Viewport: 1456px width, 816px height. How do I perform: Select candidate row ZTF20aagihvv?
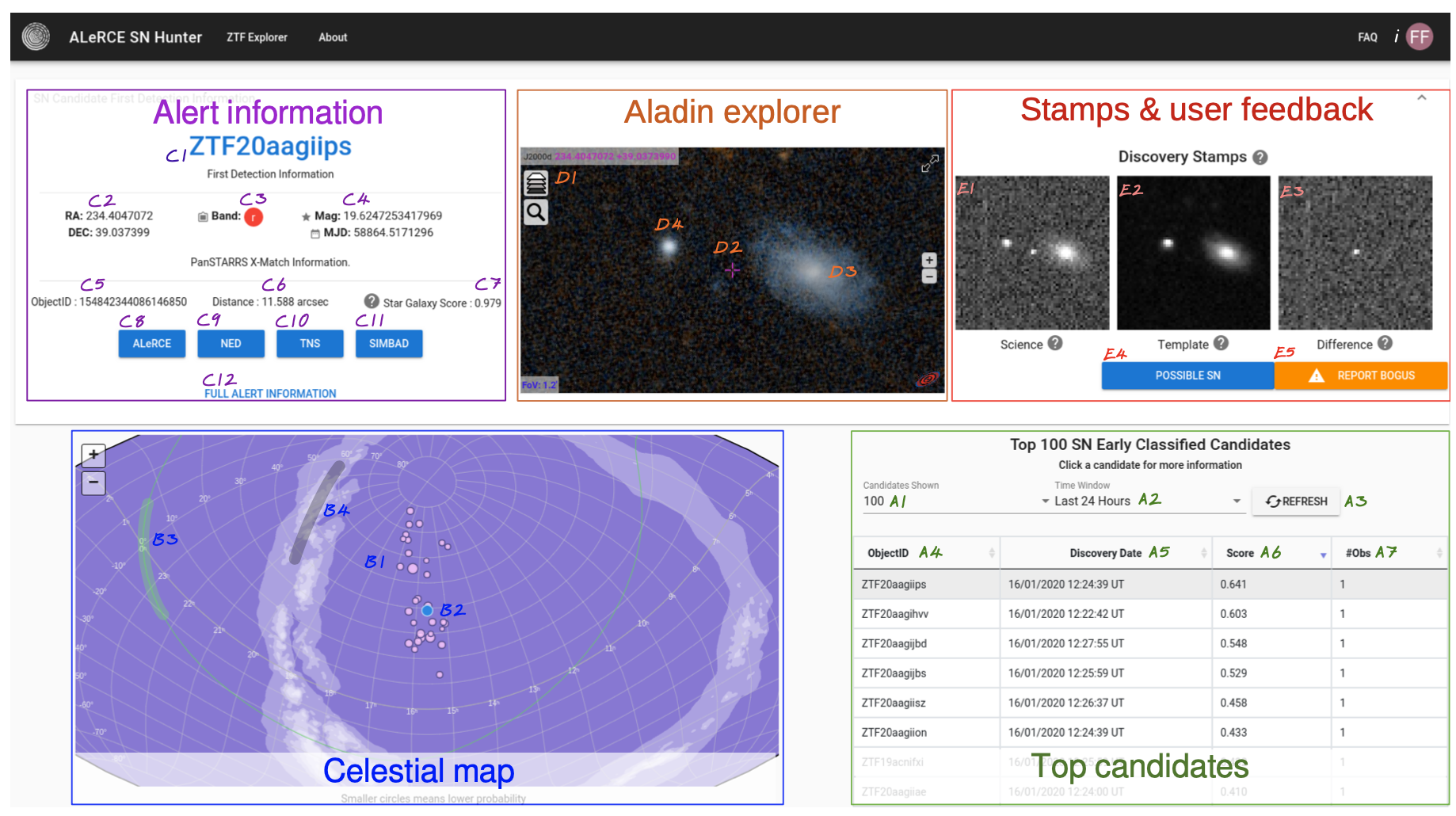1150,614
